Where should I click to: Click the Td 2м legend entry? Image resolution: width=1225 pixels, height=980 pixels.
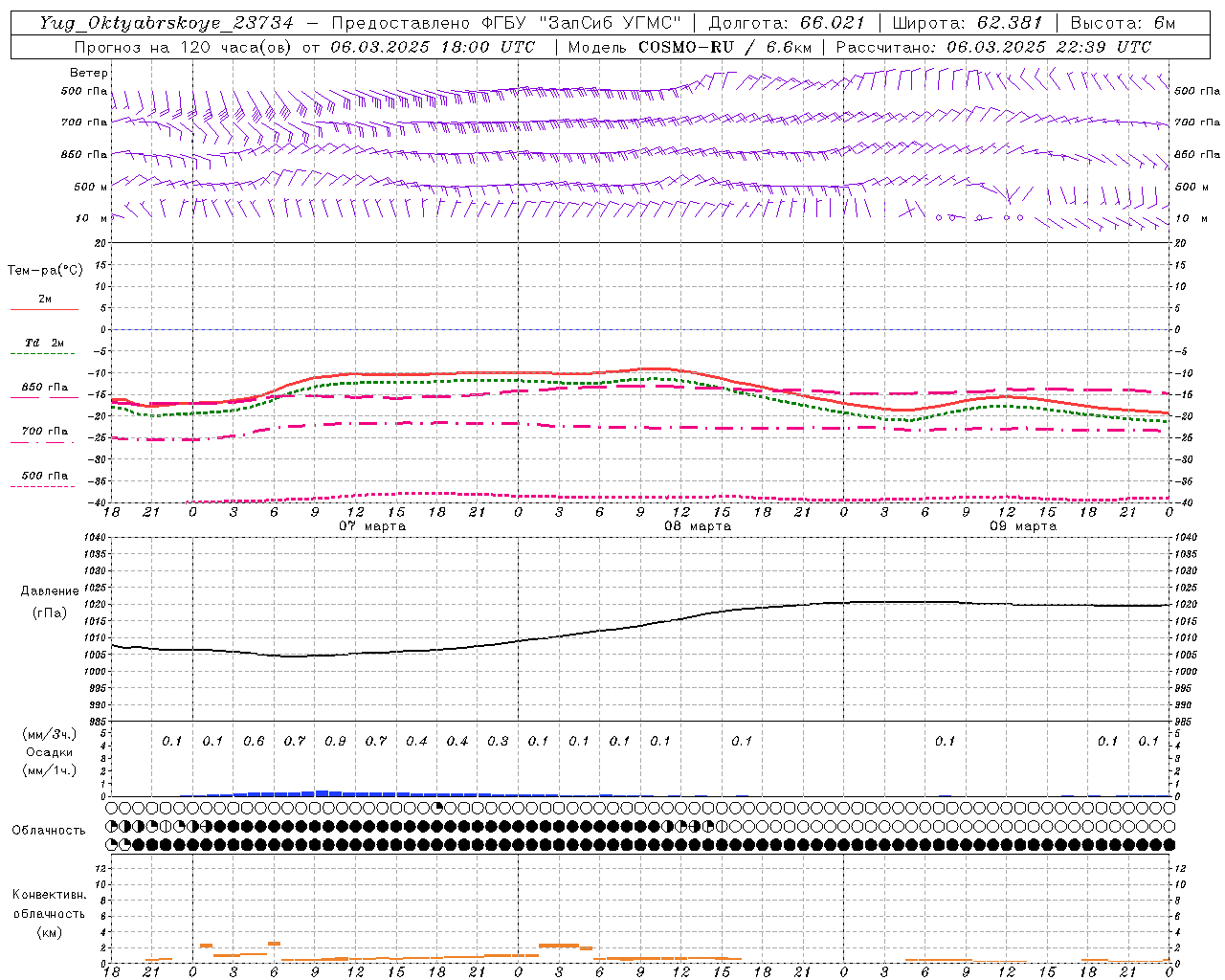pyautogui.click(x=45, y=343)
